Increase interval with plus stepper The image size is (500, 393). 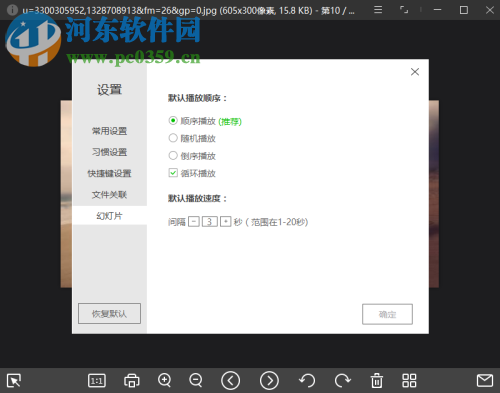tap(226, 222)
